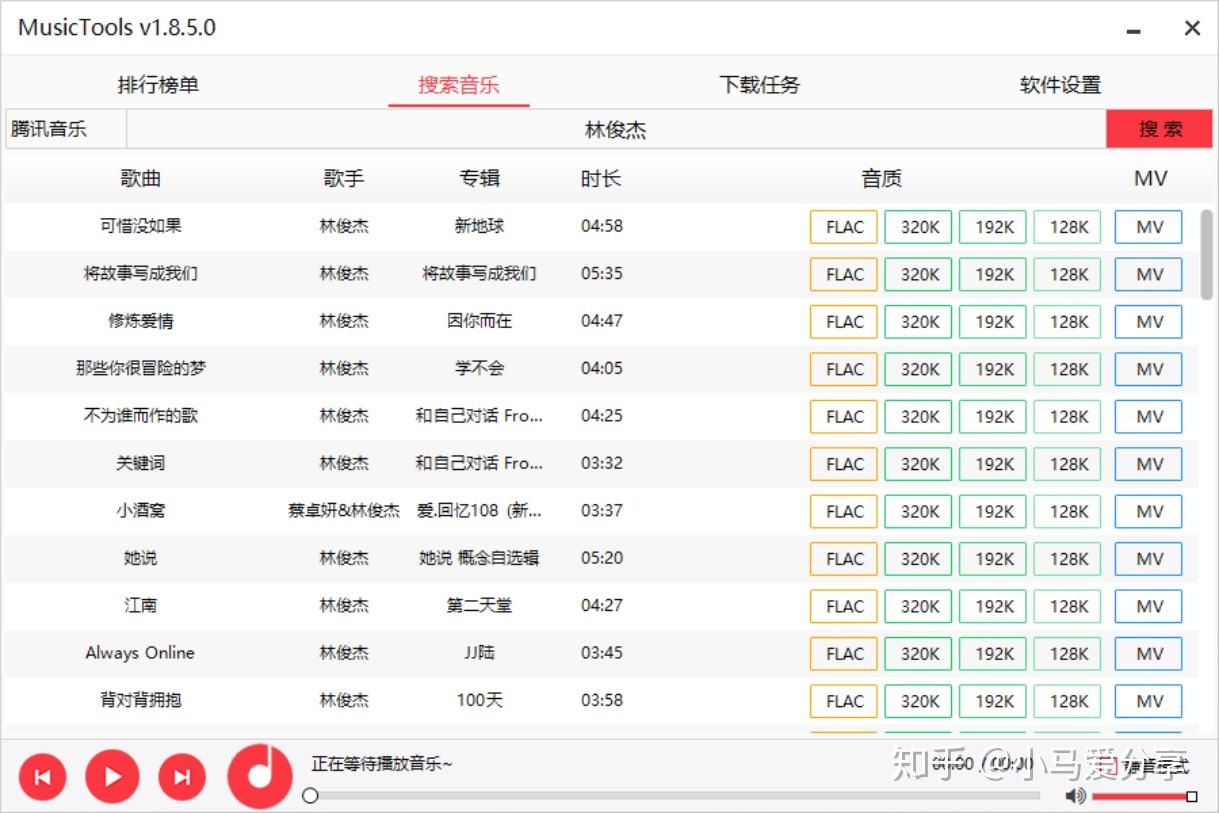Click the album name 新地球
The image size is (1219, 813).
point(480,226)
